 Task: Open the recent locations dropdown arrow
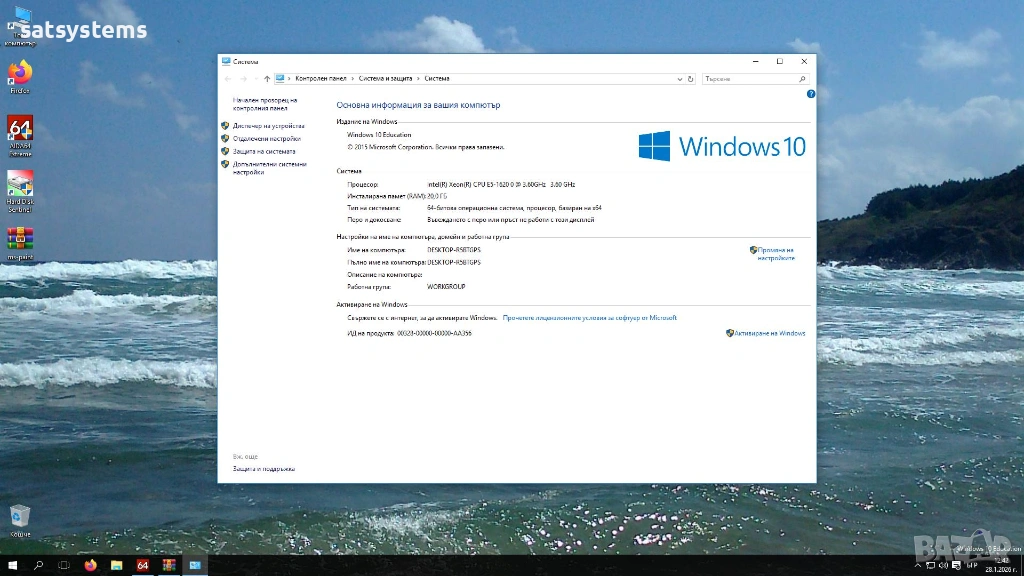tap(254, 78)
